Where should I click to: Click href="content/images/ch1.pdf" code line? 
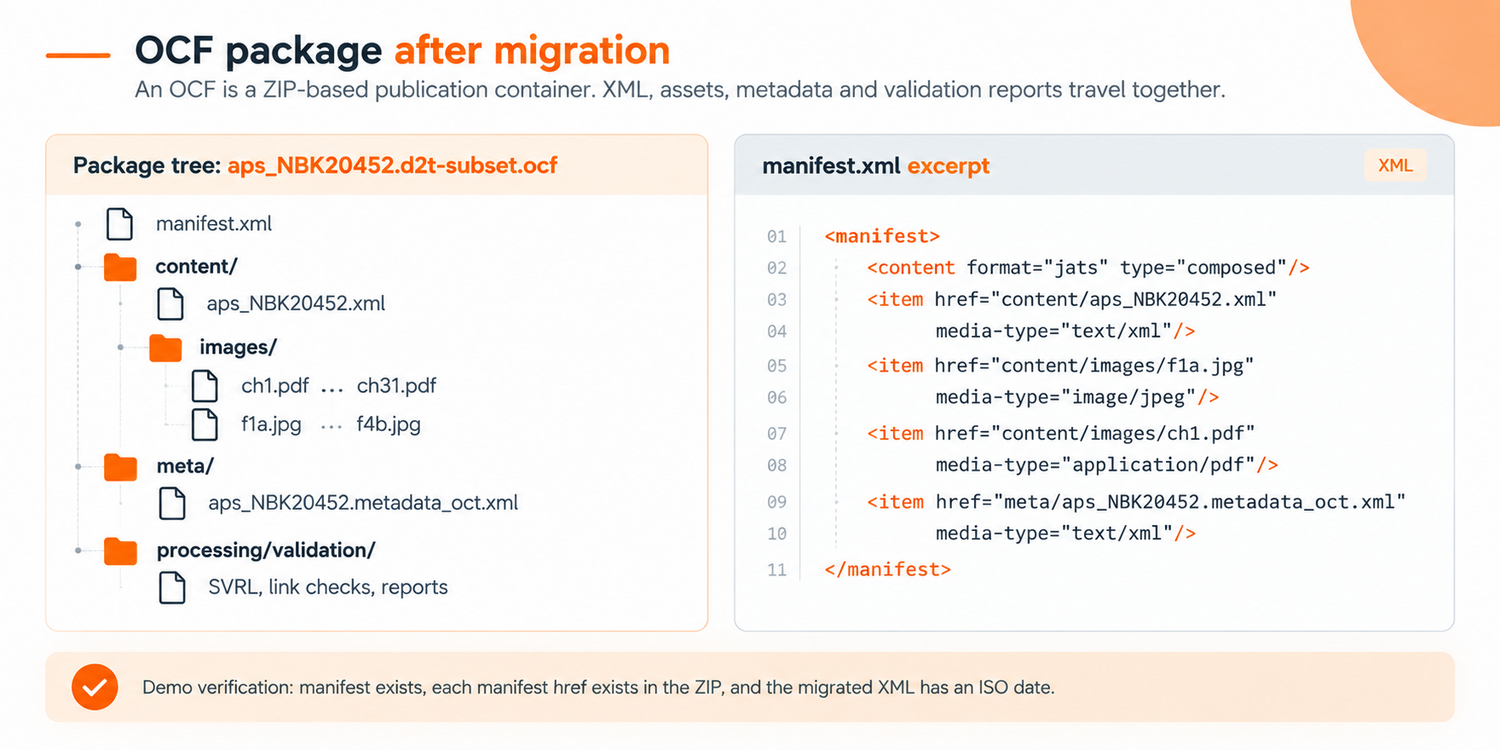tap(1060, 433)
